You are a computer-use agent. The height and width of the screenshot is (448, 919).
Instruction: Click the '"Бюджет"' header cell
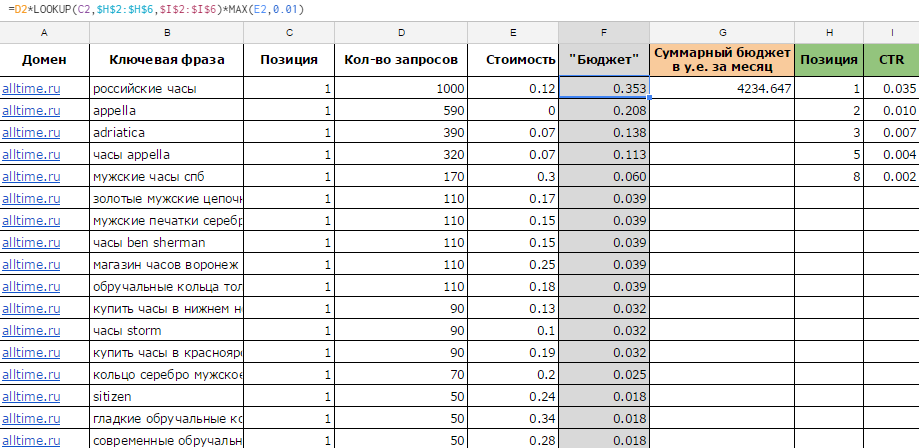pos(604,60)
